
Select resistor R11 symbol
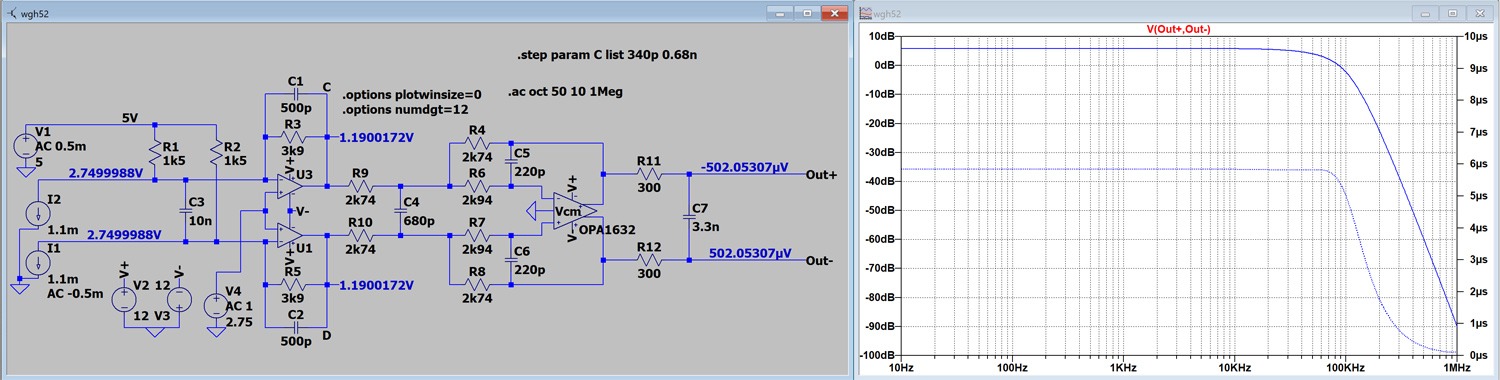coord(649,173)
